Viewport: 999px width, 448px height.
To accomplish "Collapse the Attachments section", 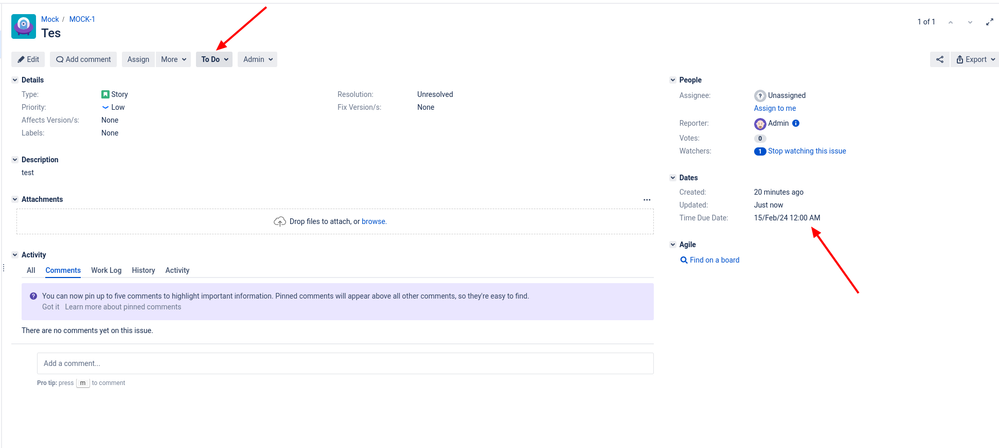I will [15, 199].
